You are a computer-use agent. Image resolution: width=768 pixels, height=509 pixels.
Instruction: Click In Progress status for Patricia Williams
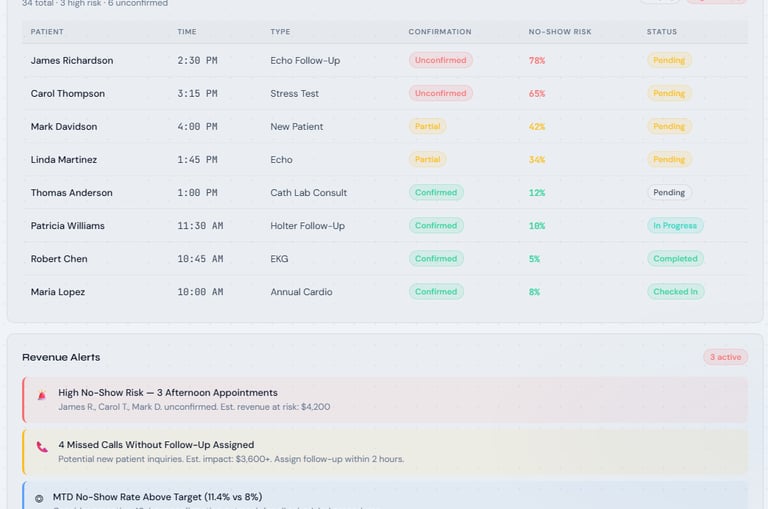point(675,225)
